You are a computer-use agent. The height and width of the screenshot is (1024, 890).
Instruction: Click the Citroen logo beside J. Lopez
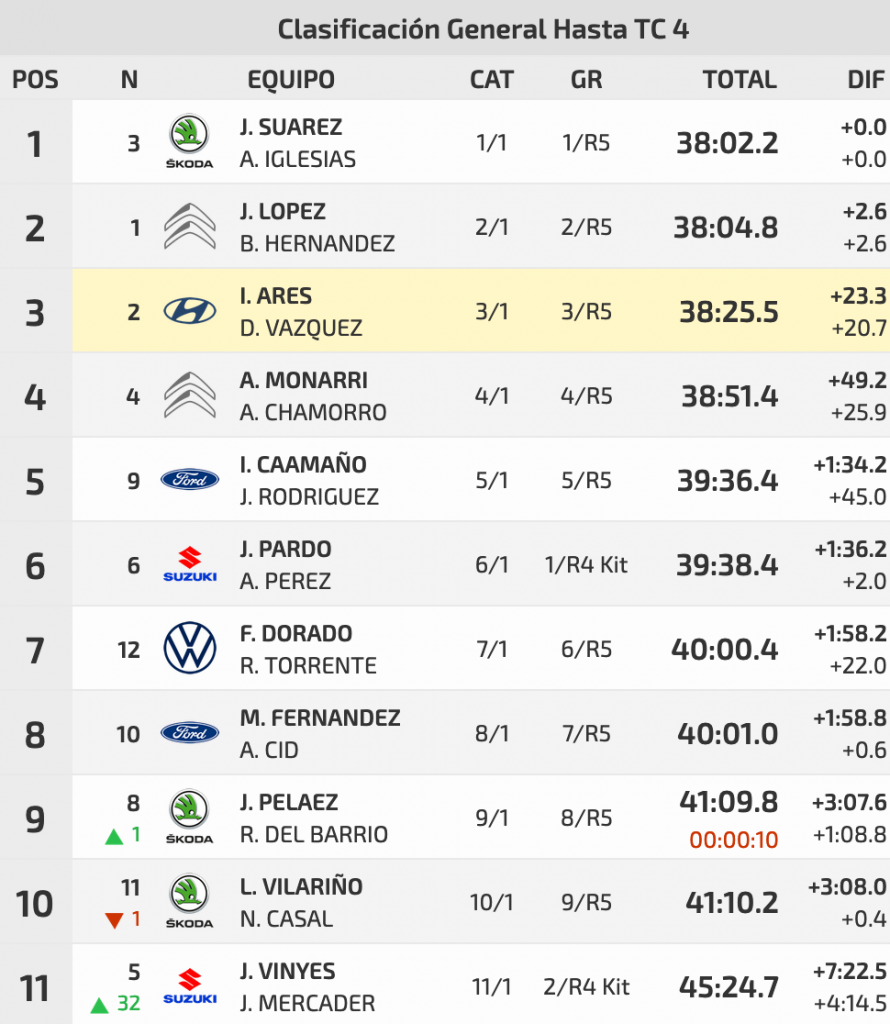pyautogui.click(x=189, y=226)
